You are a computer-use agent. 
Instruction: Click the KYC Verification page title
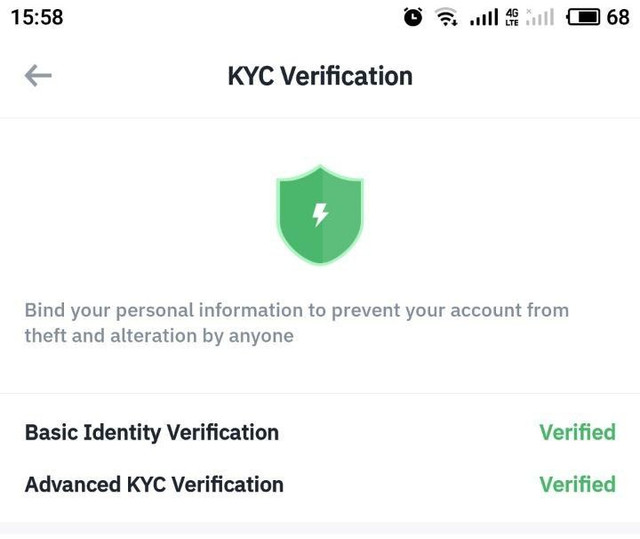click(320, 76)
